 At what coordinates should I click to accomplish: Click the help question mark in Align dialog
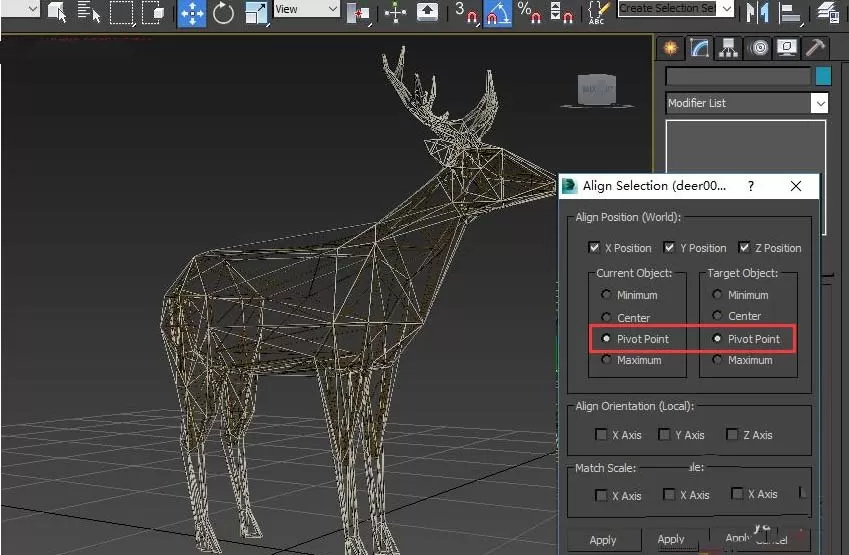click(750, 186)
